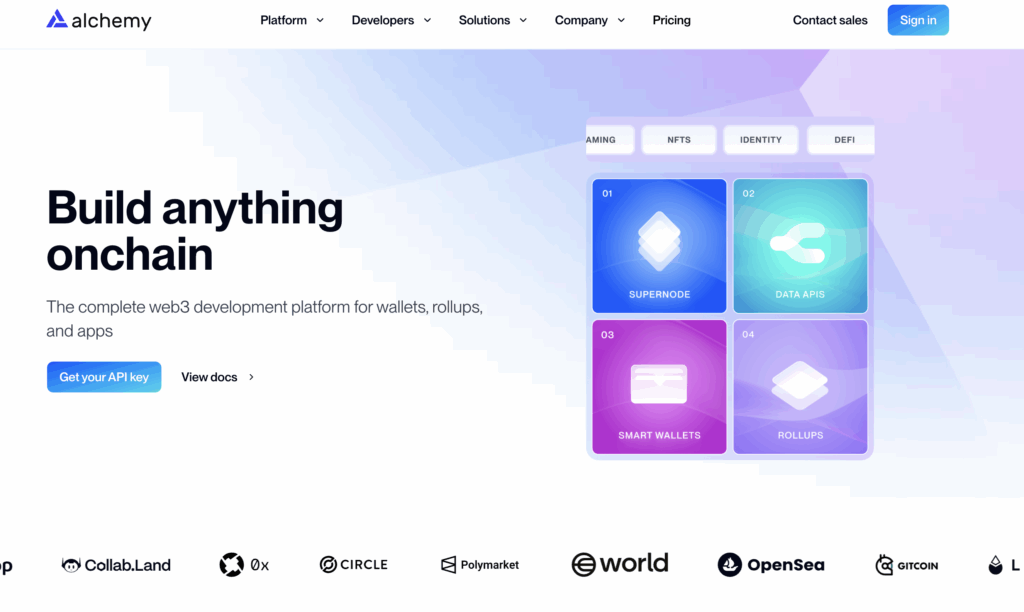Click the Alchemy logo icon

pyautogui.click(x=57, y=19)
